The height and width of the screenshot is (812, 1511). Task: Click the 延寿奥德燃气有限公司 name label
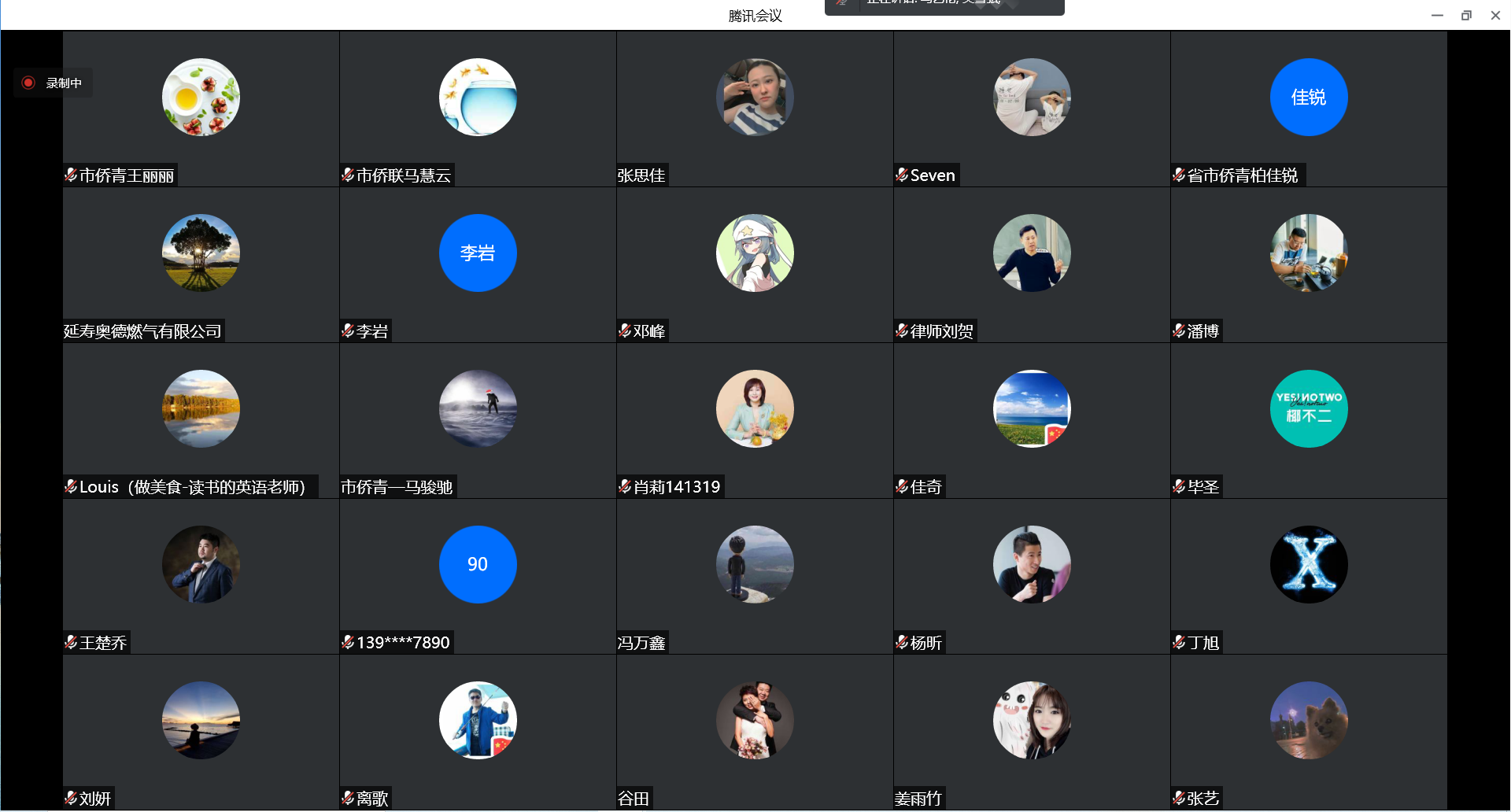142,331
